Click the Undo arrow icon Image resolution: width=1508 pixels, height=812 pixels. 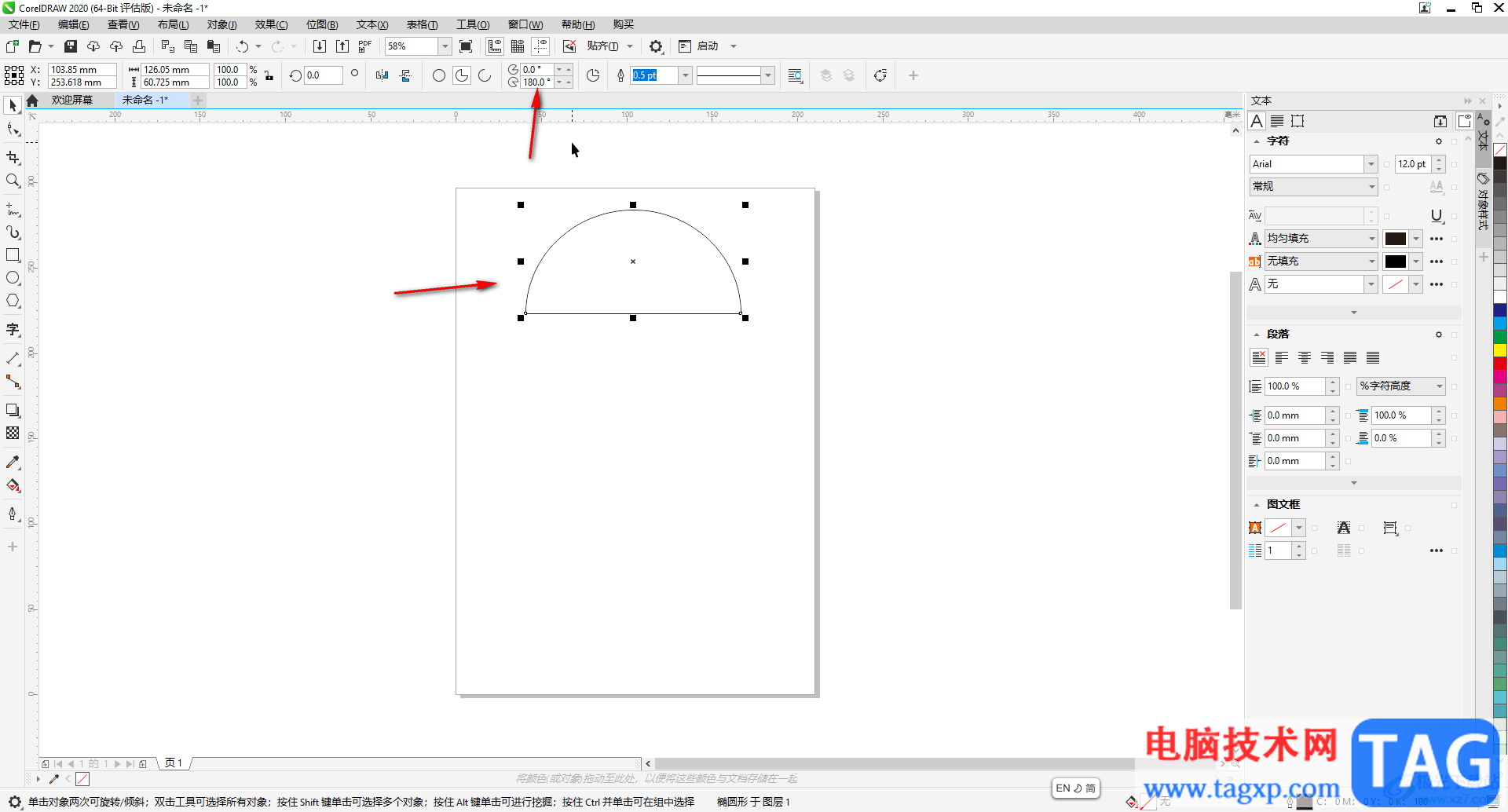243,46
